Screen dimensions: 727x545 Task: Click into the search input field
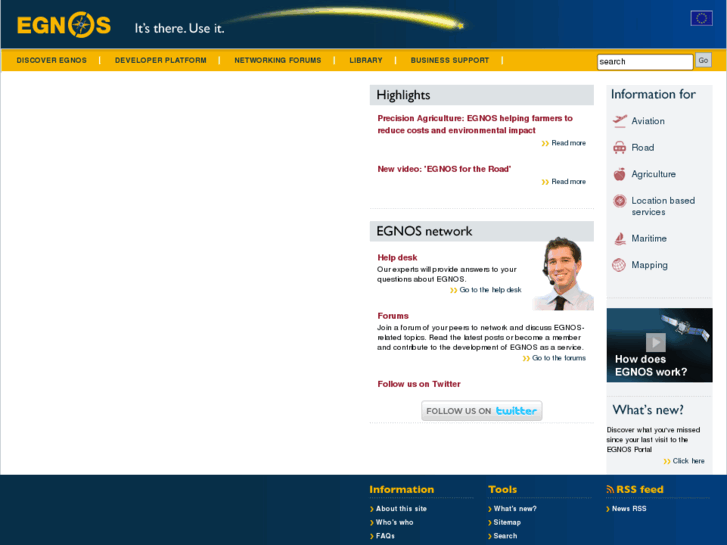coord(645,61)
